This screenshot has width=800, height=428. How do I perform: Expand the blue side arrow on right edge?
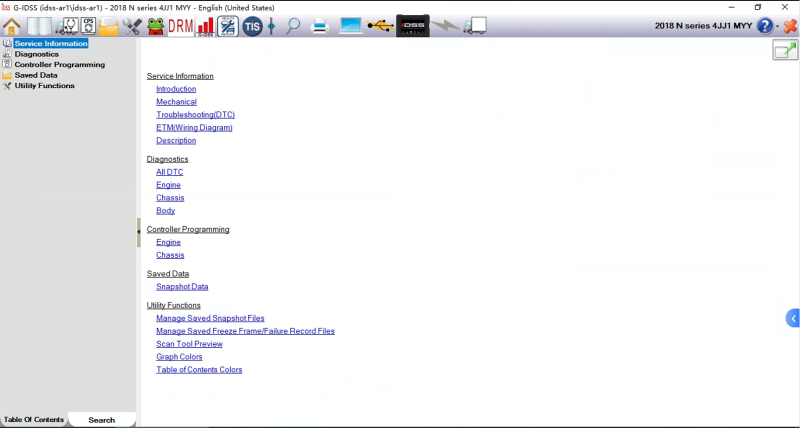(793, 318)
